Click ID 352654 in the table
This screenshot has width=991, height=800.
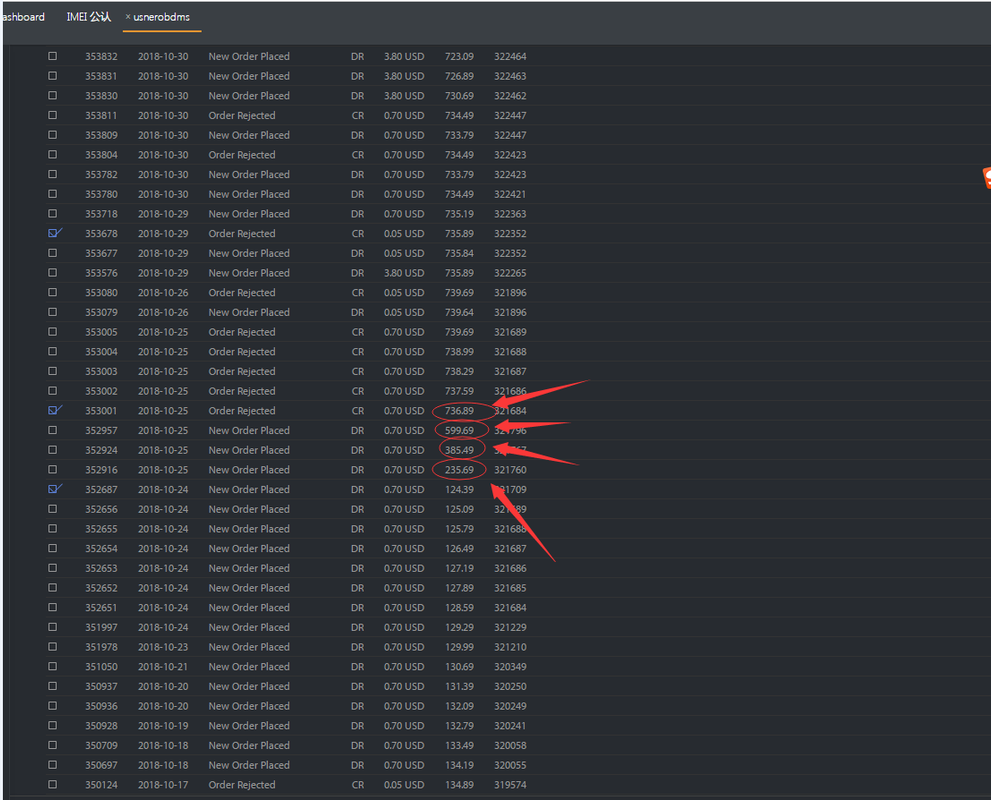pos(101,548)
